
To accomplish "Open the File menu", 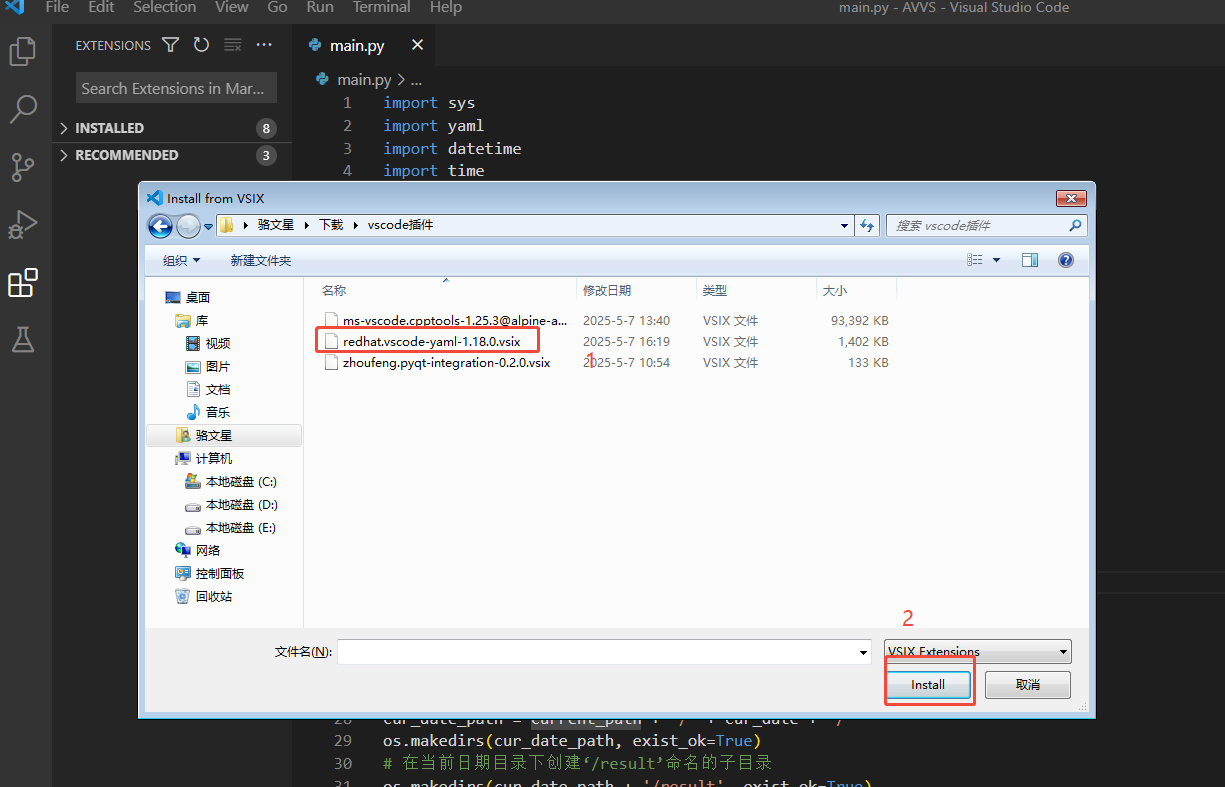I will 57,7.
